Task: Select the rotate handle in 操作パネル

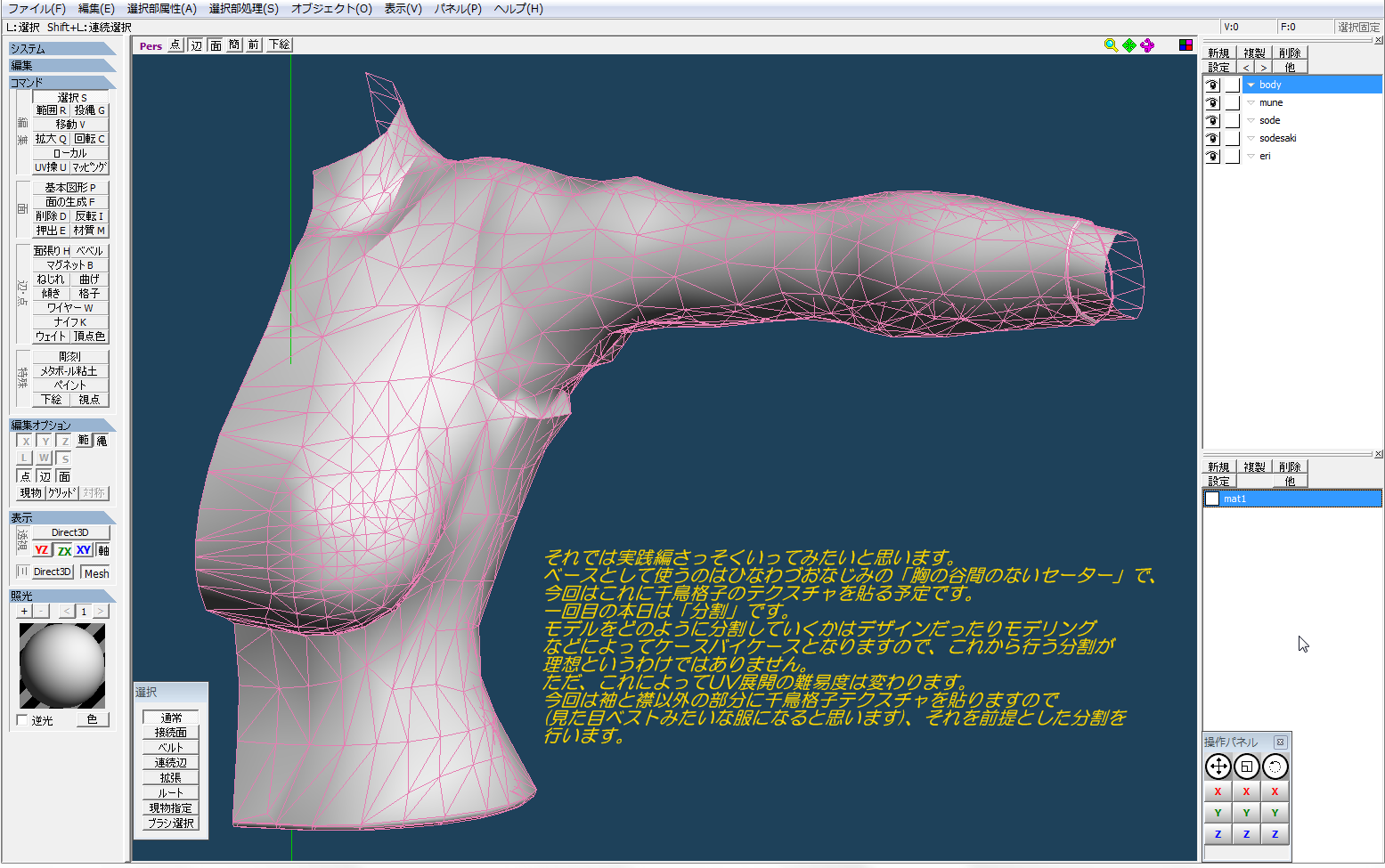Action: (x=1275, y=767)
